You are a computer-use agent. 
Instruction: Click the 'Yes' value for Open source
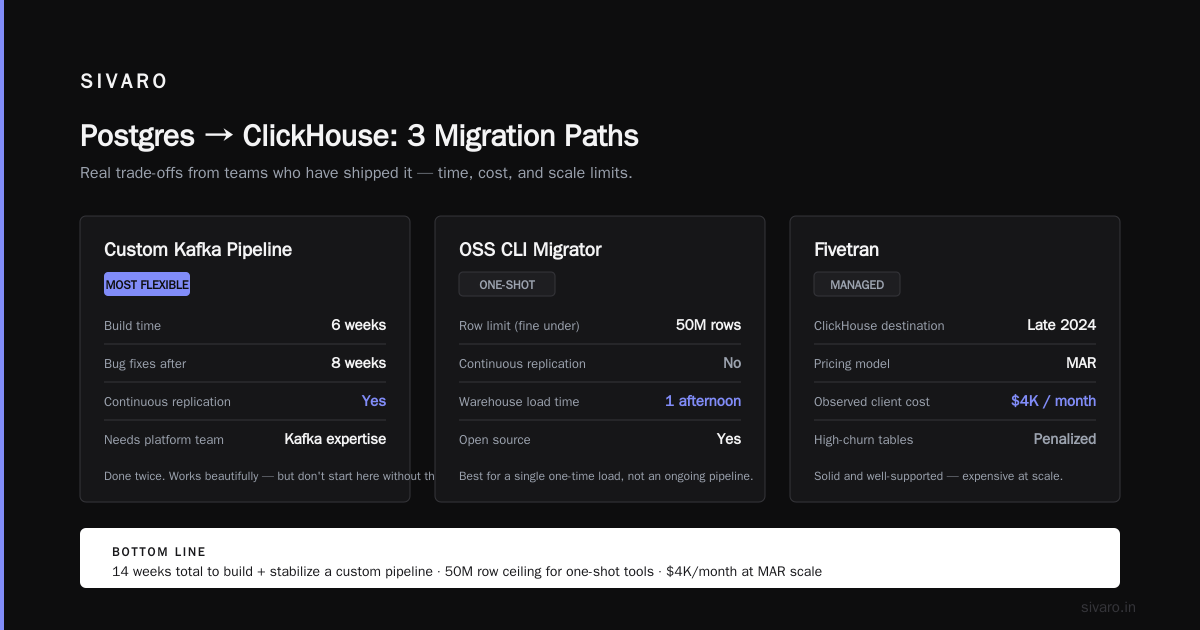coord(729,439)
